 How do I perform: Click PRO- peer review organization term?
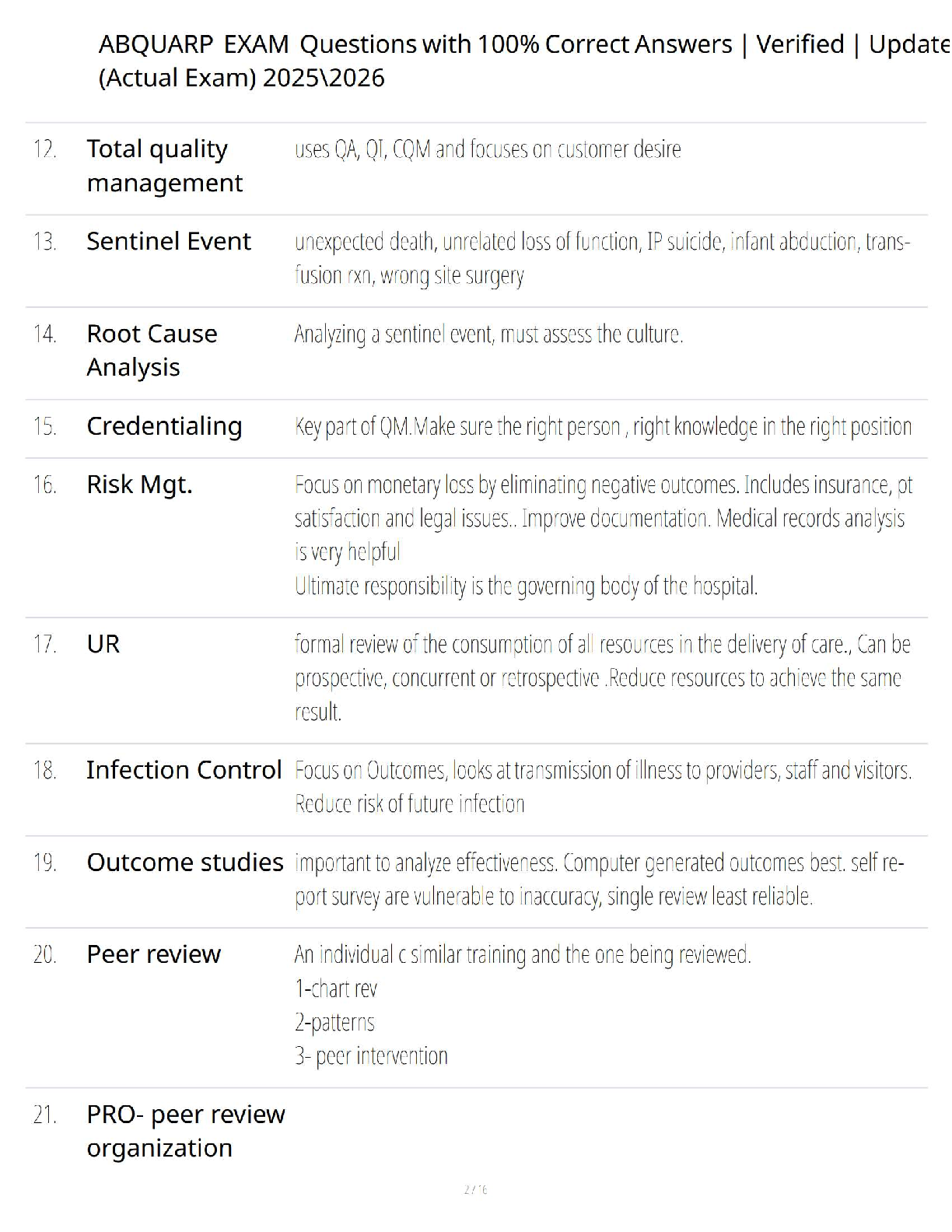tap(185, 1131)
